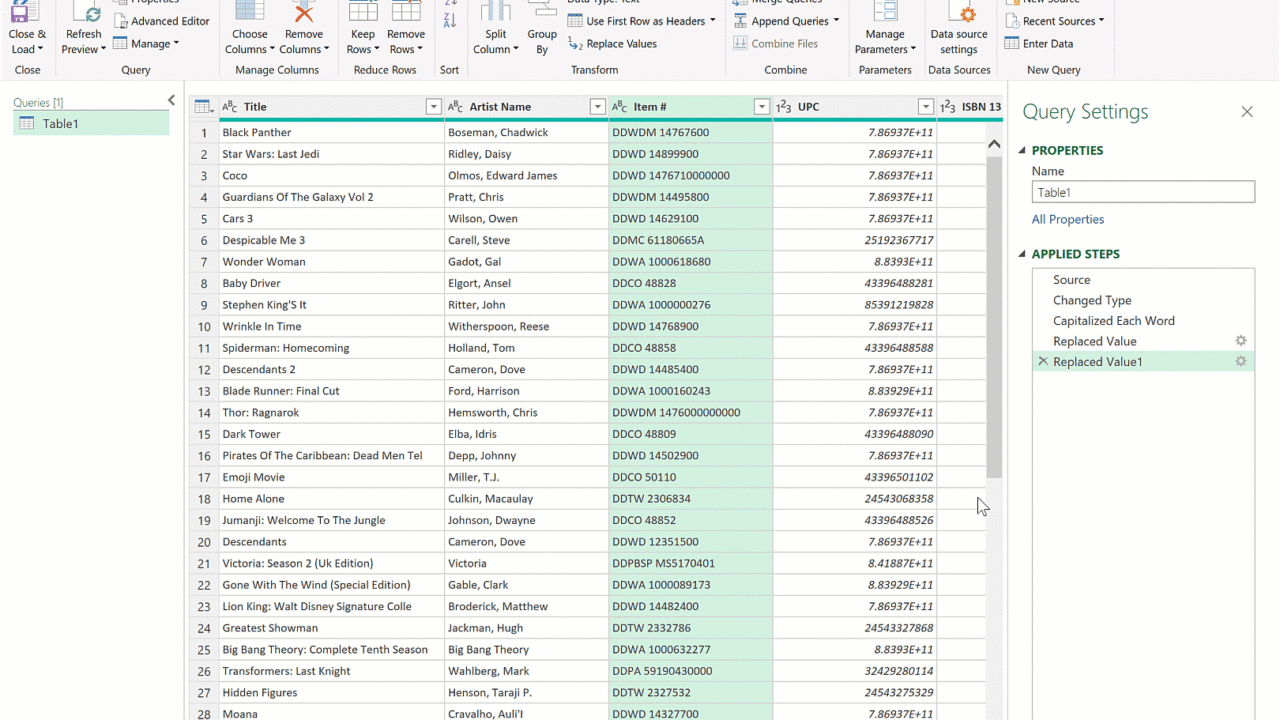Open the Title column filter dropdown
The image size is (1280, 720).
[433, 107]
